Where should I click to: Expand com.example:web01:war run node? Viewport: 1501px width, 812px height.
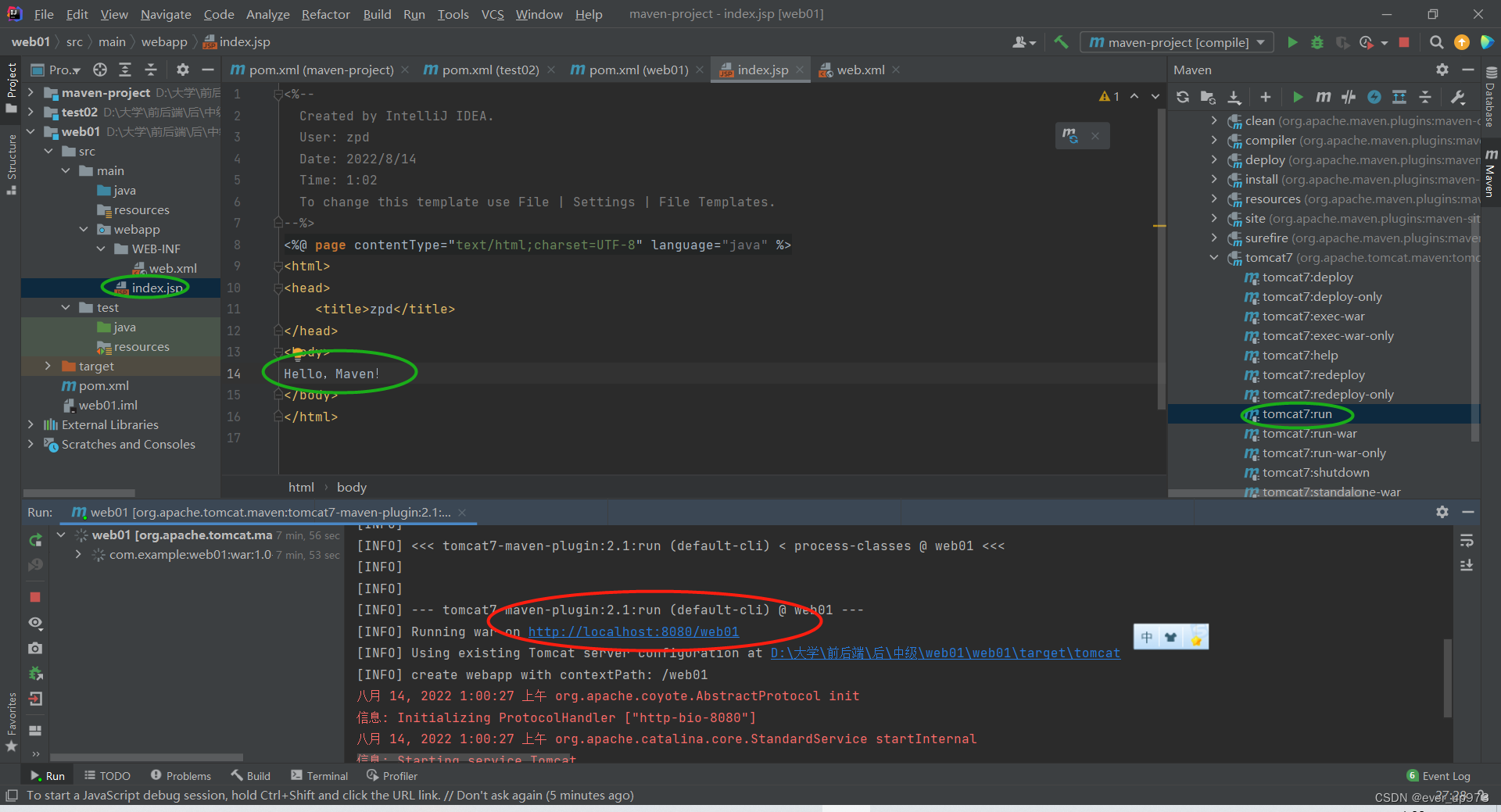(78, 554)
